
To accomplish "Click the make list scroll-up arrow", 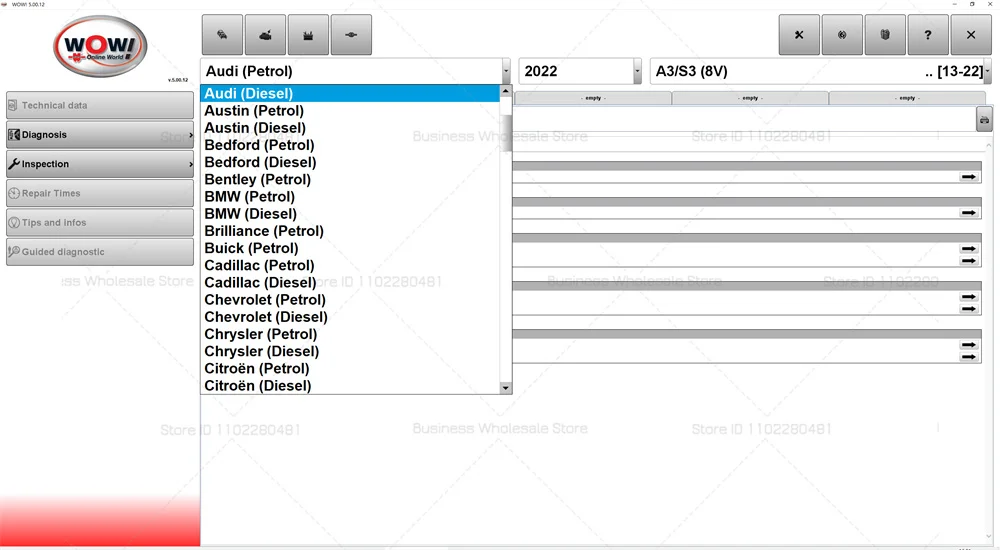I will click(506, 91).
